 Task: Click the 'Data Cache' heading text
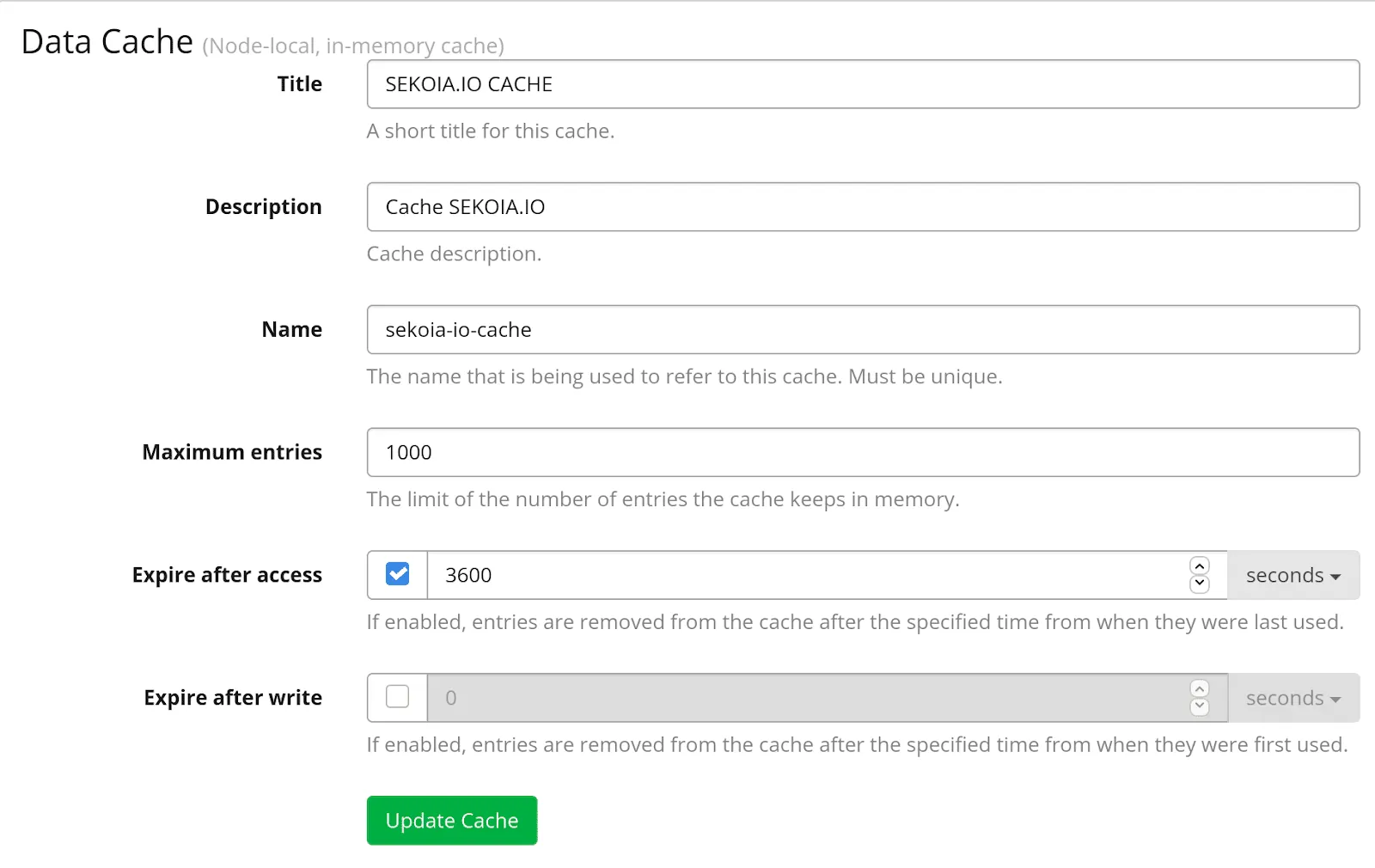(107, 41)
